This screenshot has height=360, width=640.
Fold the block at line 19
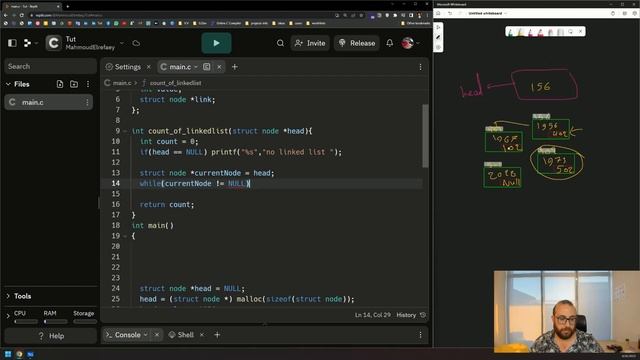[126, 236]
